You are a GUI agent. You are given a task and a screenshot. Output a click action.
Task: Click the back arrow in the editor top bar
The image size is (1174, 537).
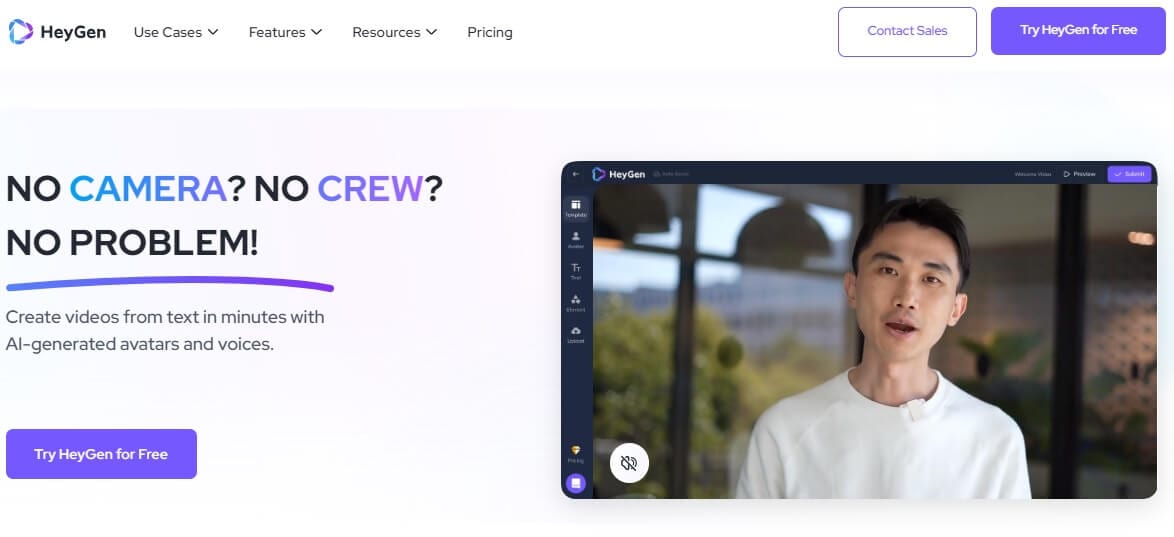(x=576, y=174)
